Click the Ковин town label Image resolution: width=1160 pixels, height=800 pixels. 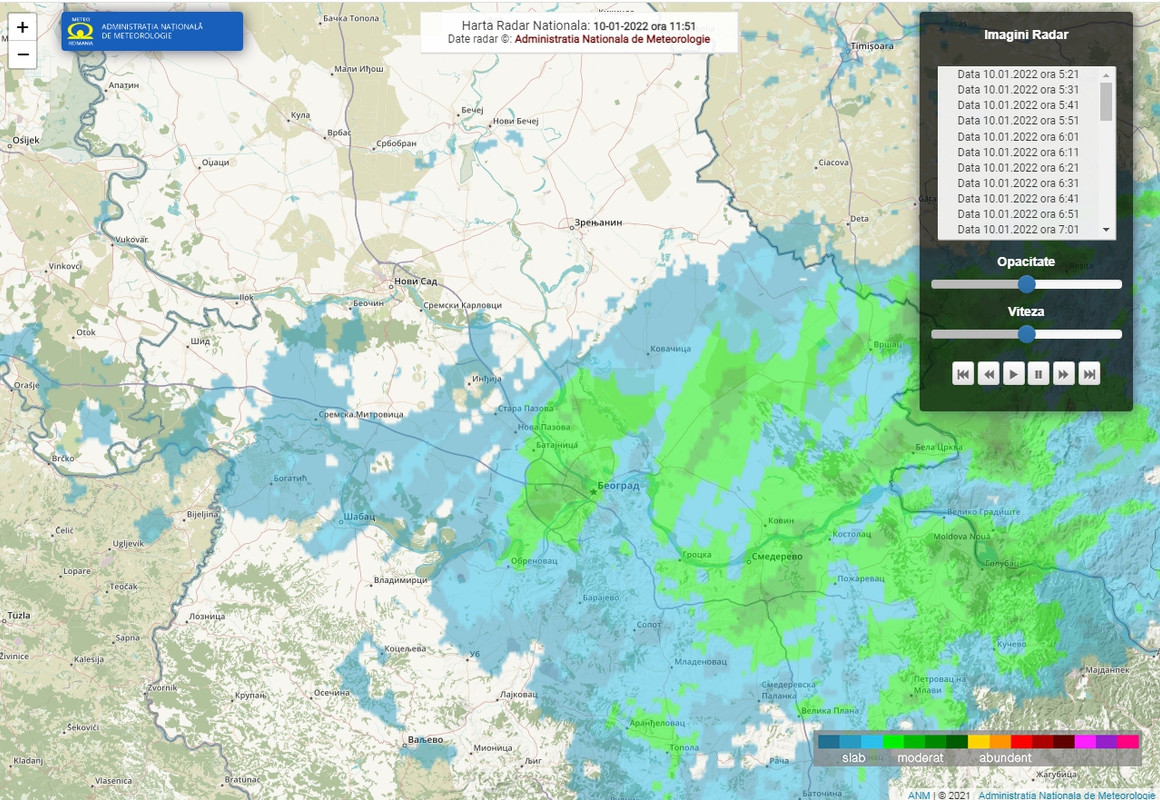coord(781,520)
